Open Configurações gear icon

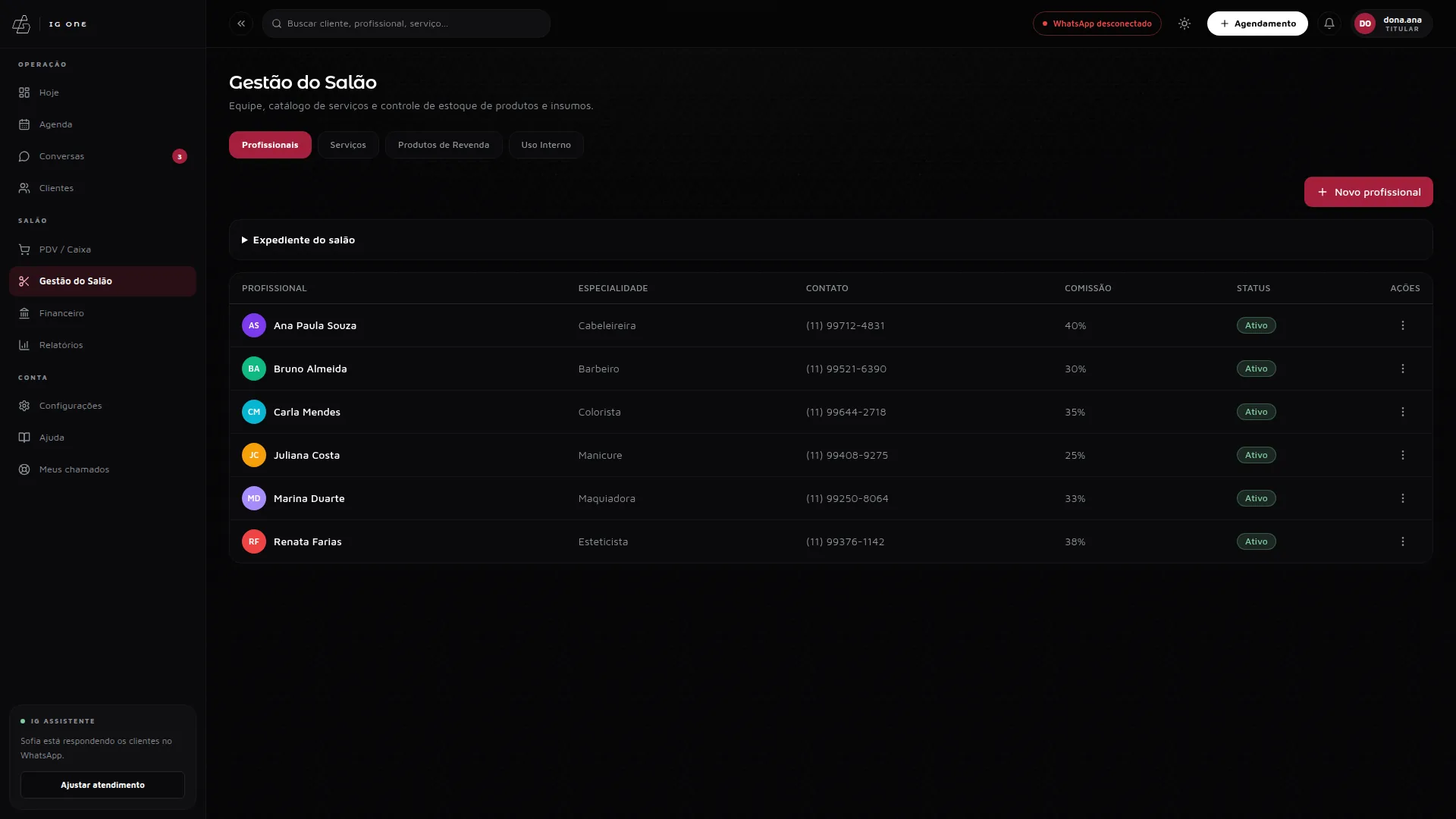[x=24, y=406]
